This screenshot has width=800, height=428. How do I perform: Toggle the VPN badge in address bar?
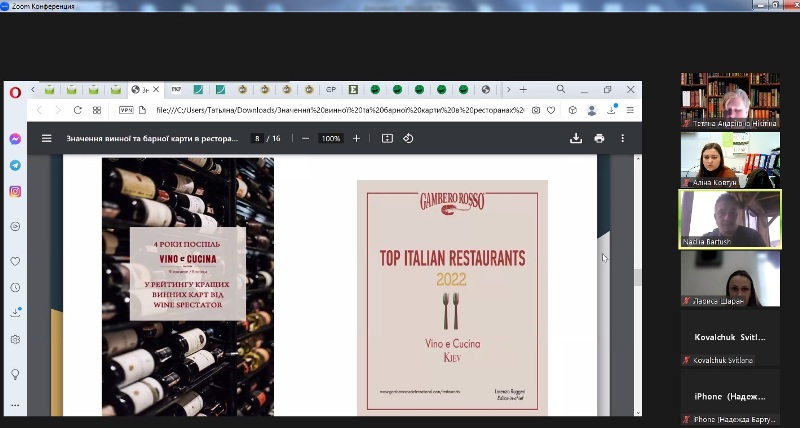126,110
